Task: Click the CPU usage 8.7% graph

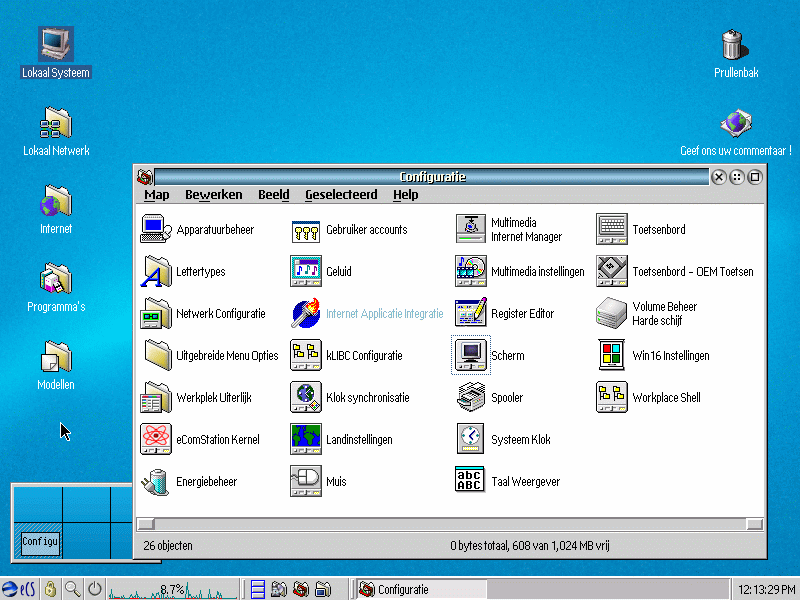Action: [173, 590]
